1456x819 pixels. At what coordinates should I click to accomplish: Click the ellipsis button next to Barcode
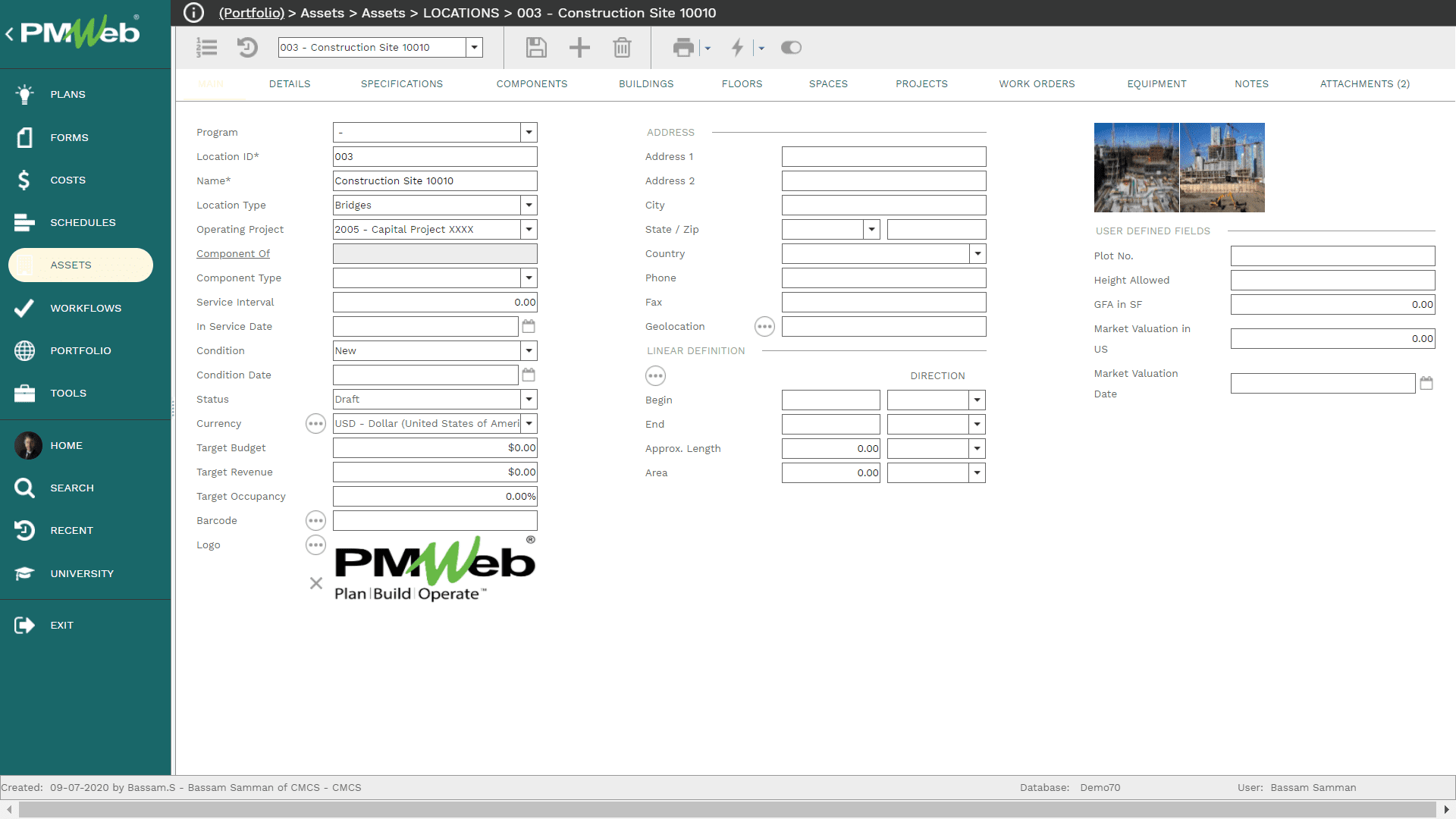(315, 521)
